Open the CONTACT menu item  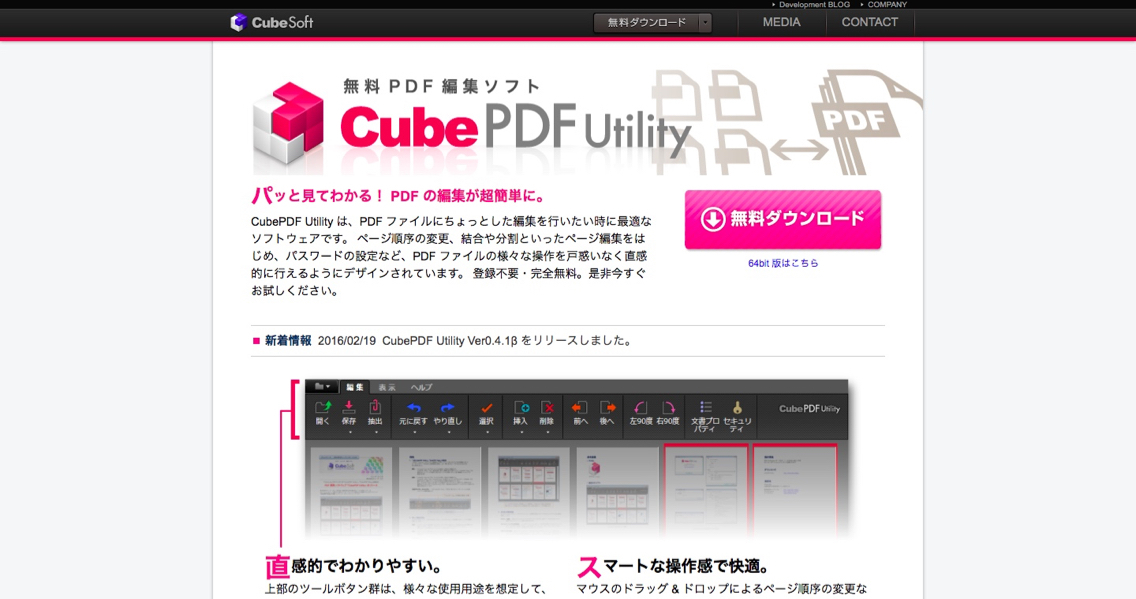869,22
